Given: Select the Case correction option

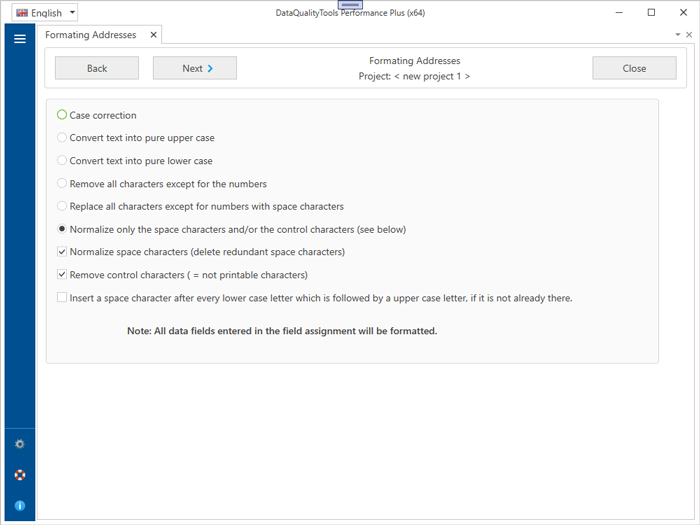Looking at the screenshot, I should point(62,115).
